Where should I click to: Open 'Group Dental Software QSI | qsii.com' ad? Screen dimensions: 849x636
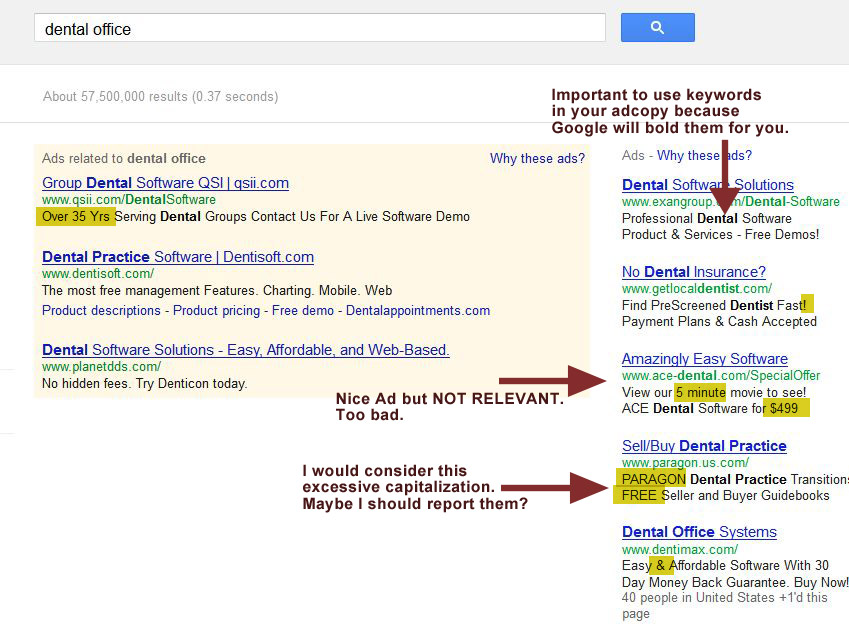165,183
